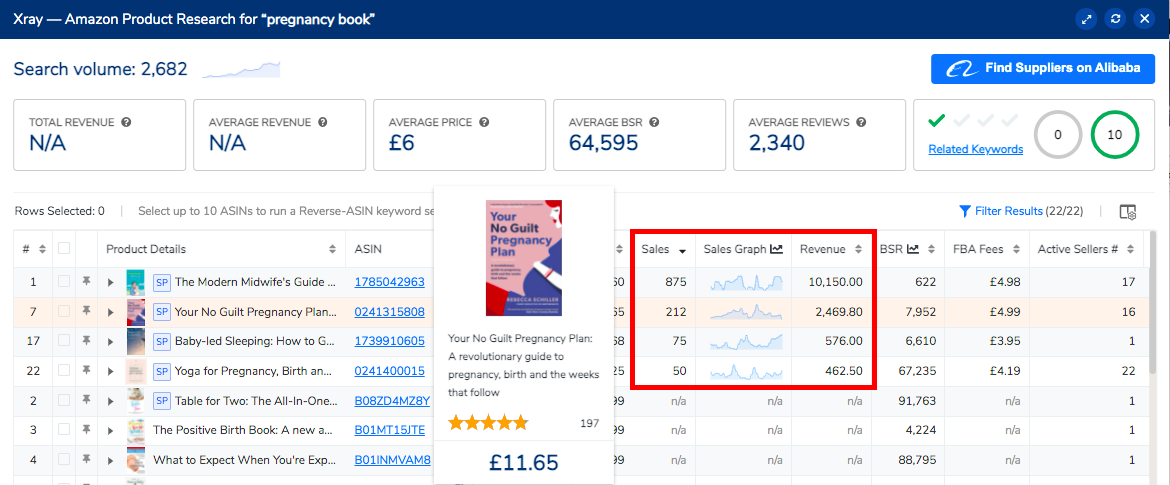
Task: Click SP badge on Yoga for Pregnancy
Action: click(161, 371)
